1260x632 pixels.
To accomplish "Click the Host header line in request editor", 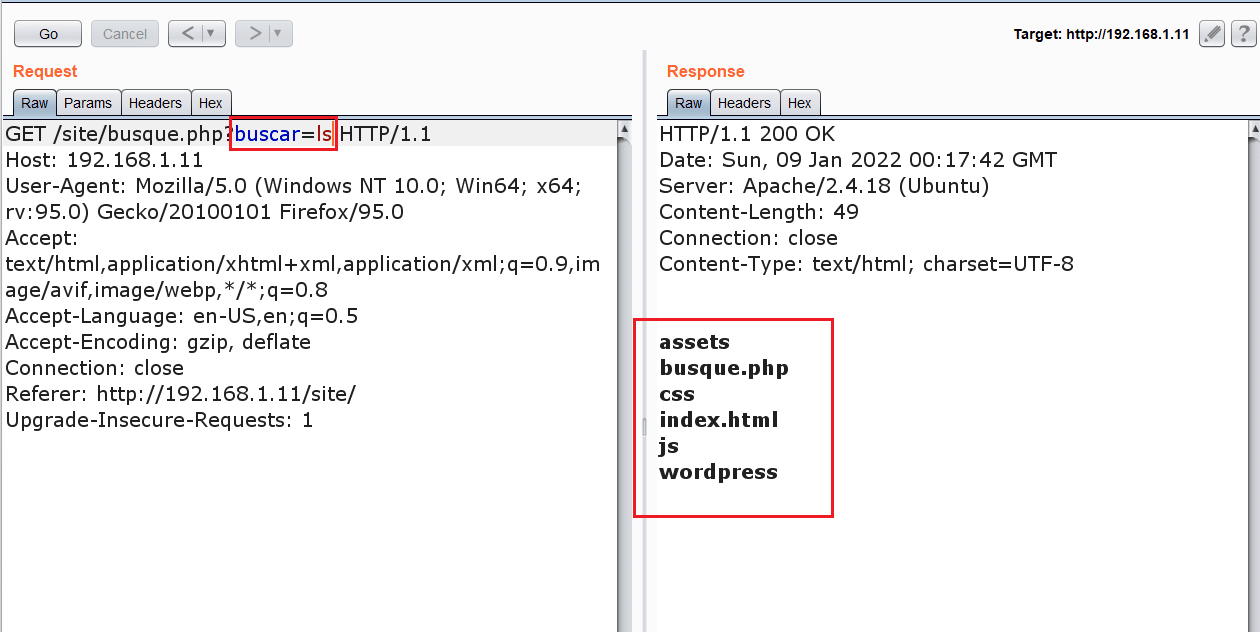I will (x=105, y=160).
